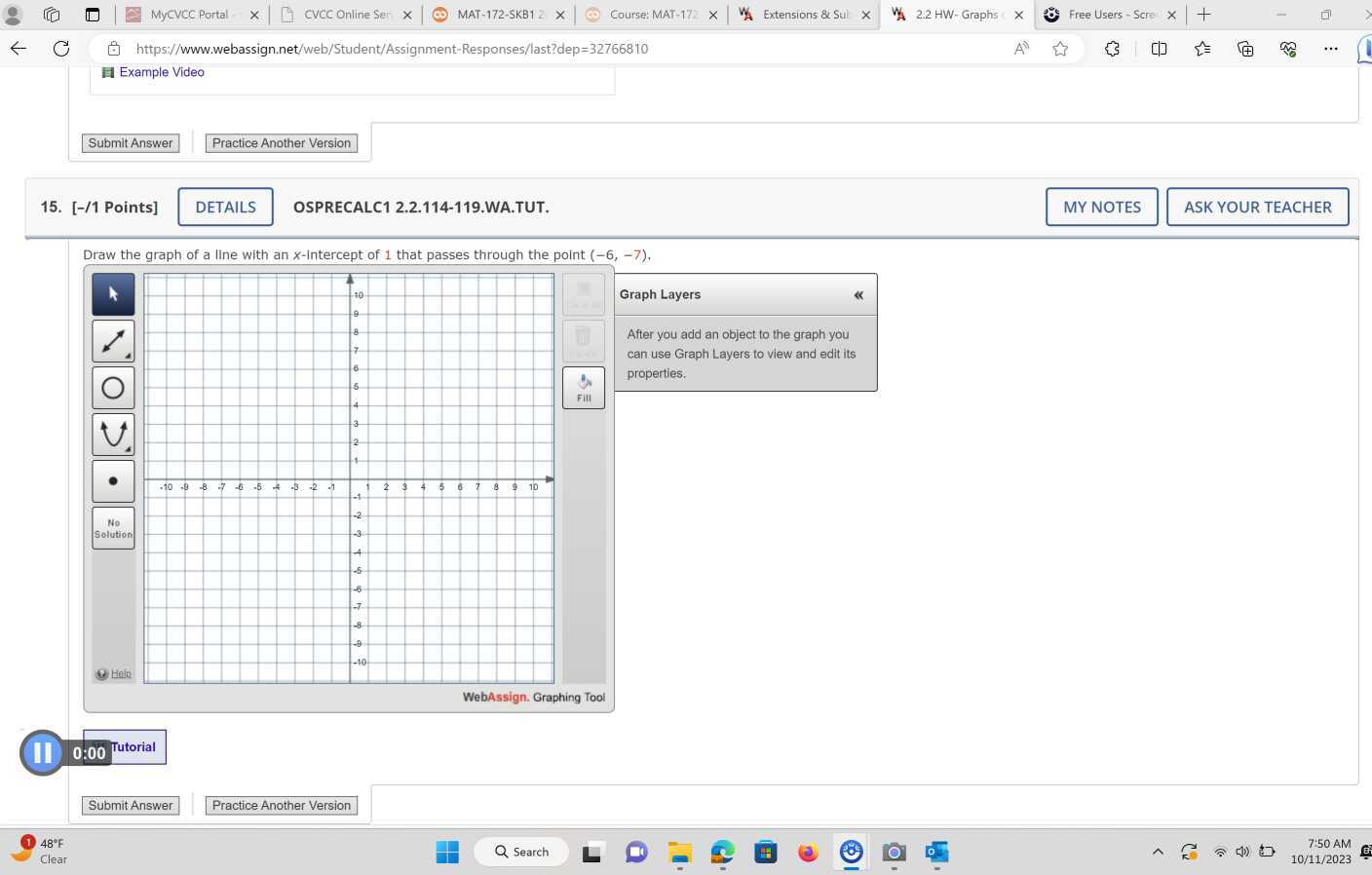Open line tool variant options
The height and width of the screenshot is (875, 1372).
[128, 355]
